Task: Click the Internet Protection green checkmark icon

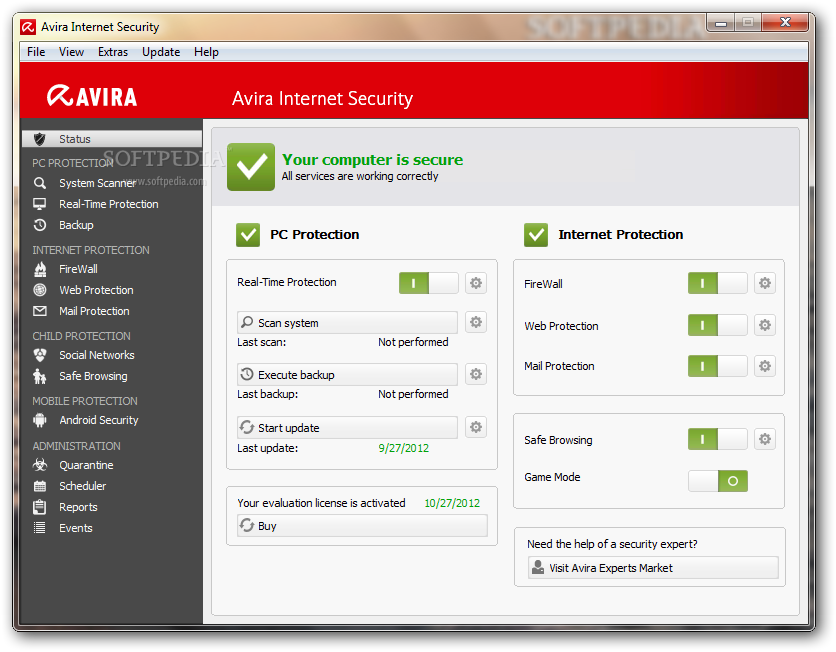Action: click(536, 235)
